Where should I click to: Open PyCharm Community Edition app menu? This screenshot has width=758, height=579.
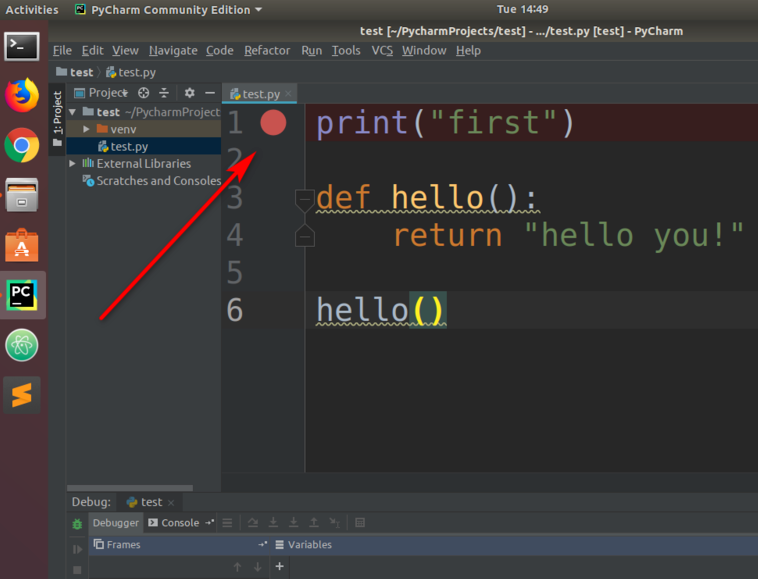169,10
